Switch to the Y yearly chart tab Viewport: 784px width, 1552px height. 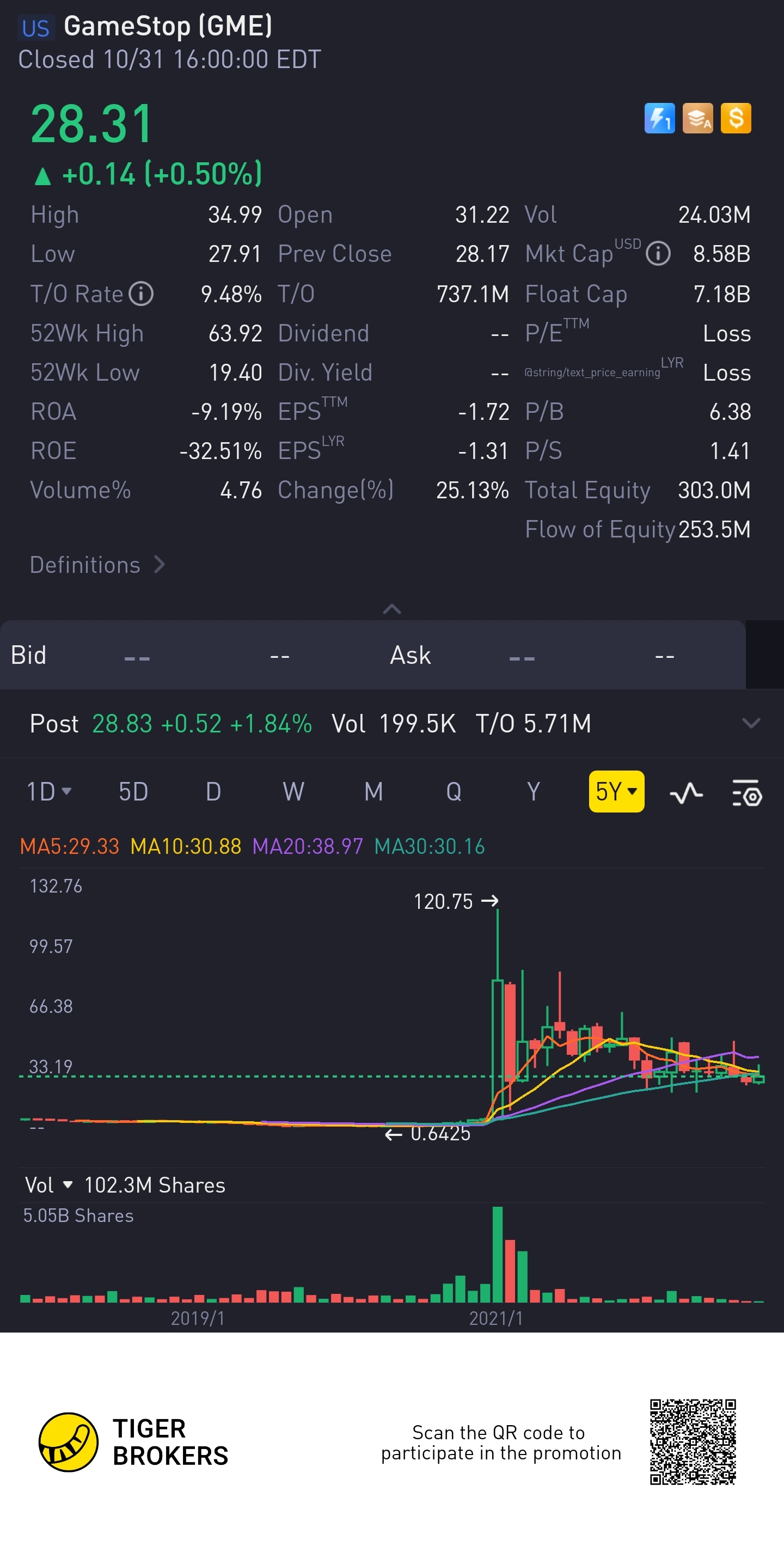[533, 792]
